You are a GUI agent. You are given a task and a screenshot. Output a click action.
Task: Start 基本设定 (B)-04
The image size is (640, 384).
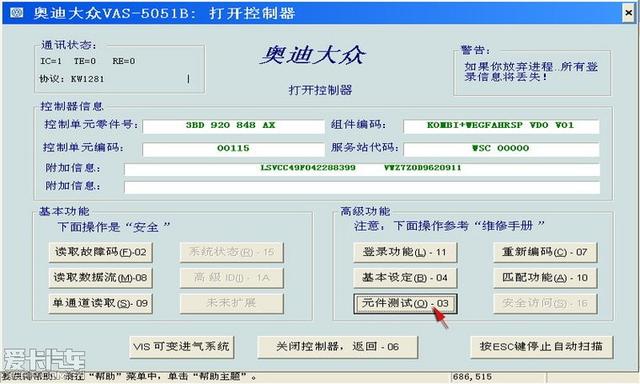click(x=405, y=278)
